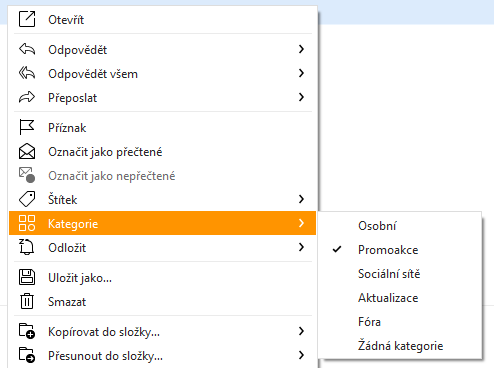Choose Žádná kategorie option
Viewport: 494px width, 368px height.
click(400, 346)
